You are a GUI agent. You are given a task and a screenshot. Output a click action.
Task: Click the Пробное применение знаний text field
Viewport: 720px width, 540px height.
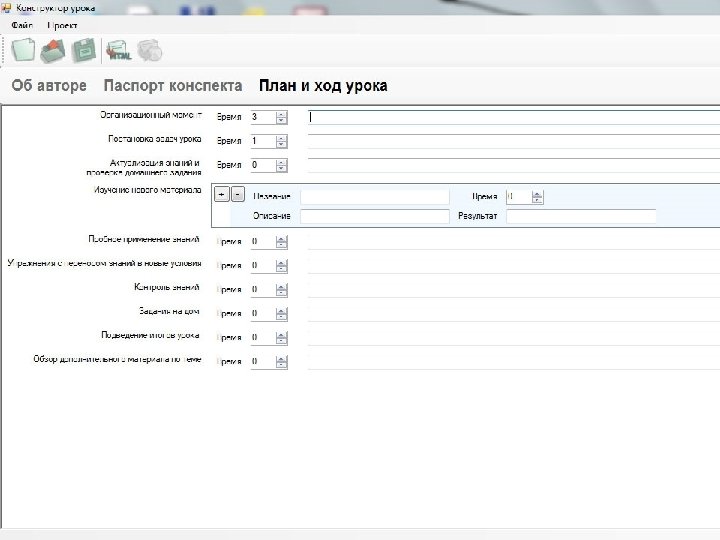click(514, 242)
